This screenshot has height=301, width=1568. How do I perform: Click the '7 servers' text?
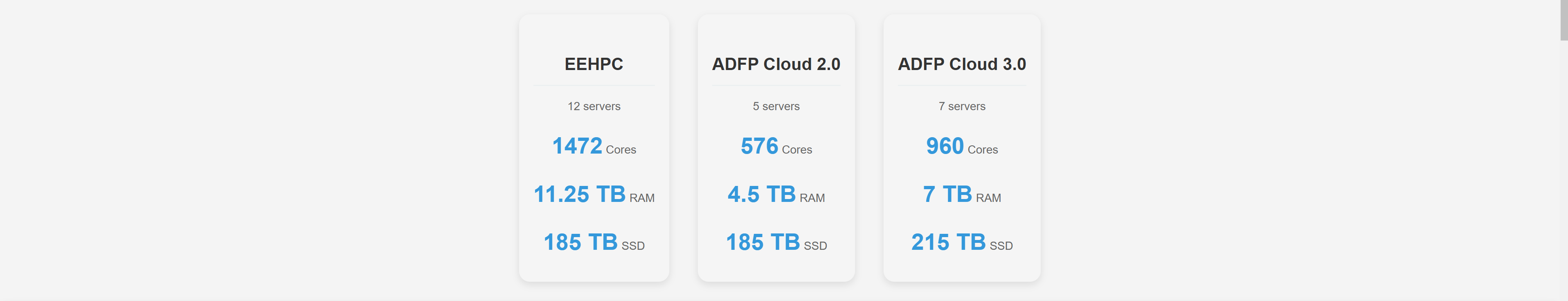point(961,106)
